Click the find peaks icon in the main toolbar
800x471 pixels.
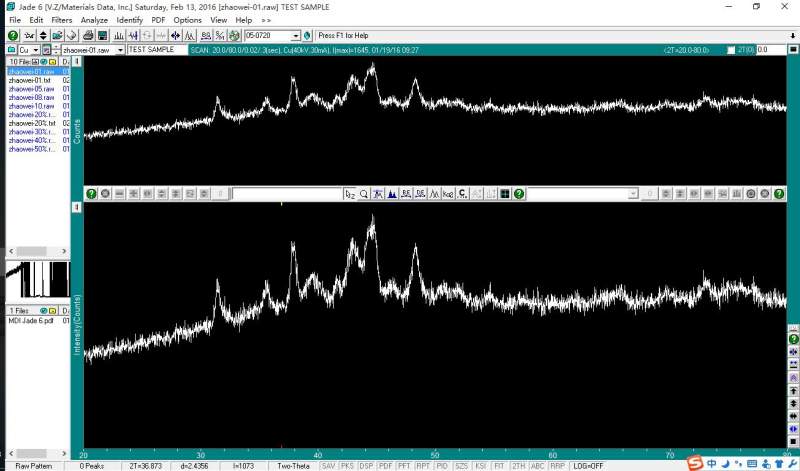119,36
